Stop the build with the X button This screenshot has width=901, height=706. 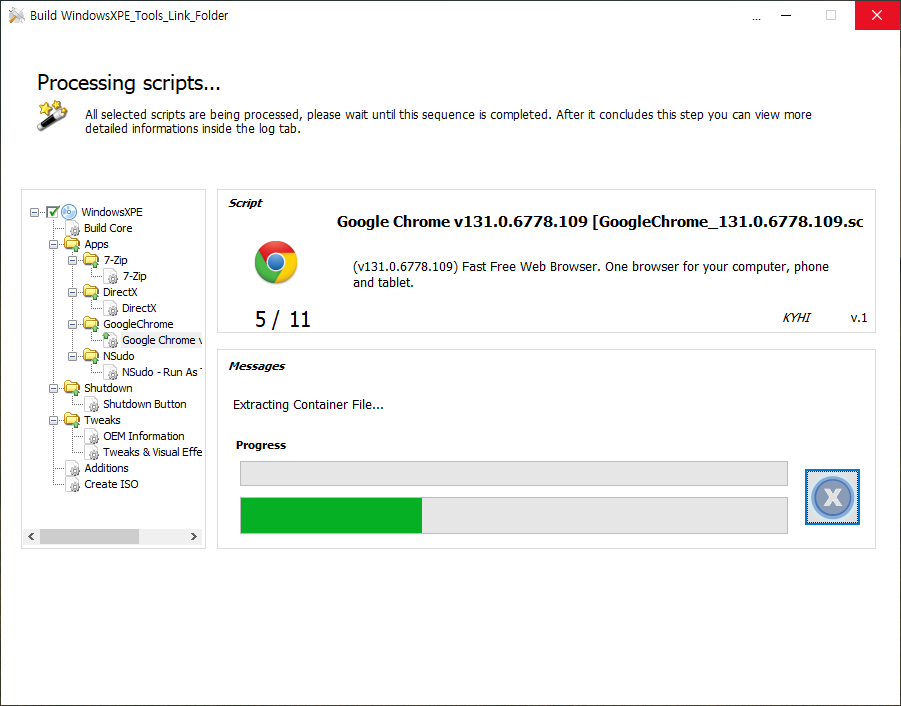pyautogui.click(x=832, y=497)
